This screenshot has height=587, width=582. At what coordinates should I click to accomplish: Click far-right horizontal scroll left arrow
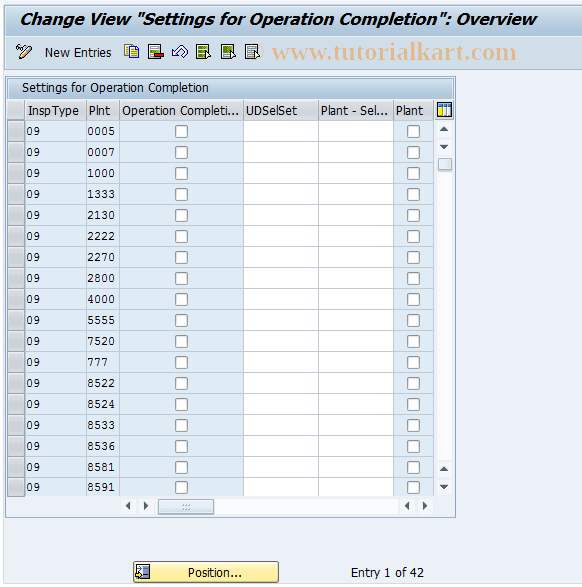(x=407, y=506)
